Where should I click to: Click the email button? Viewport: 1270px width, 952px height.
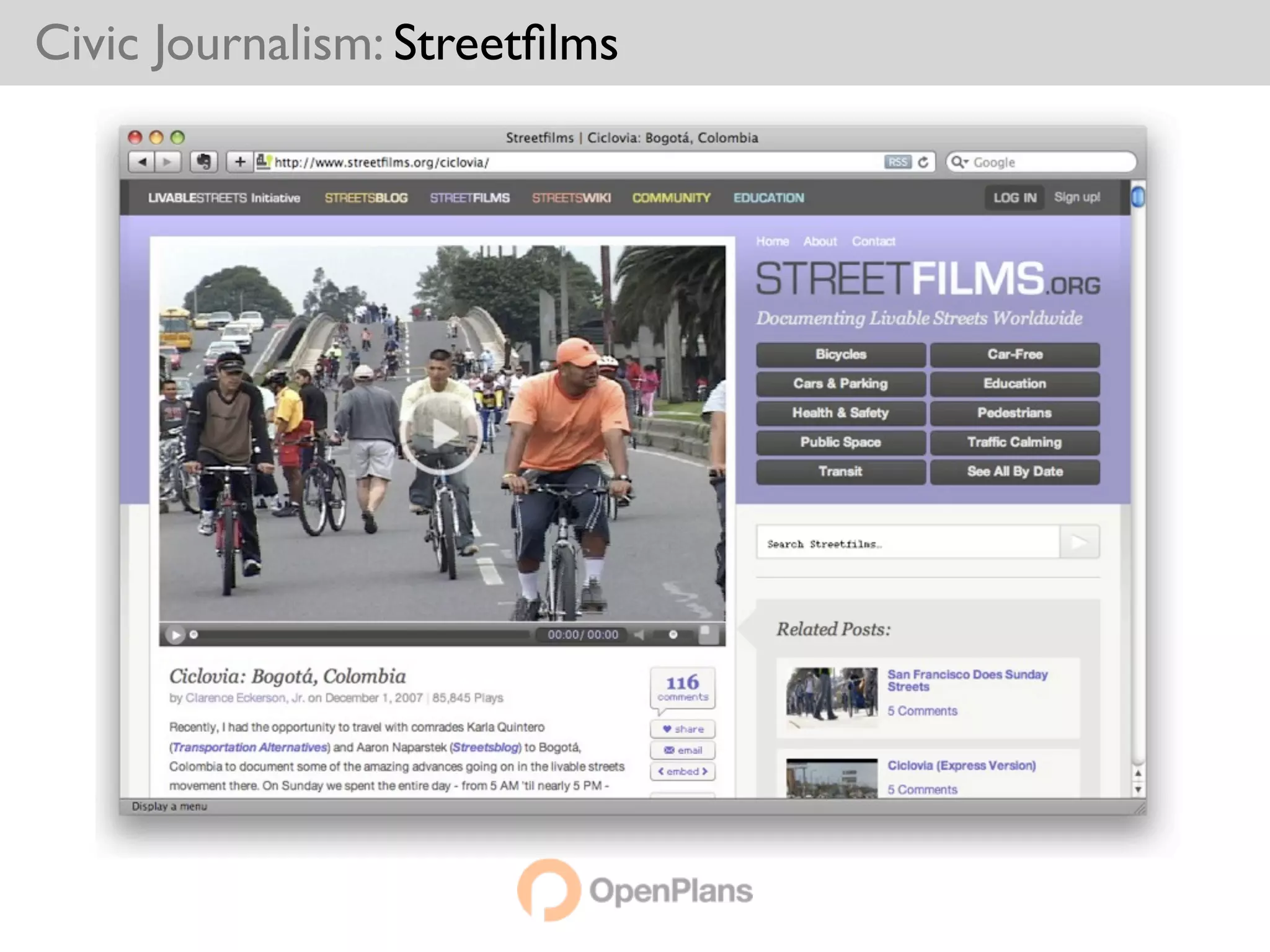(683, 750)
